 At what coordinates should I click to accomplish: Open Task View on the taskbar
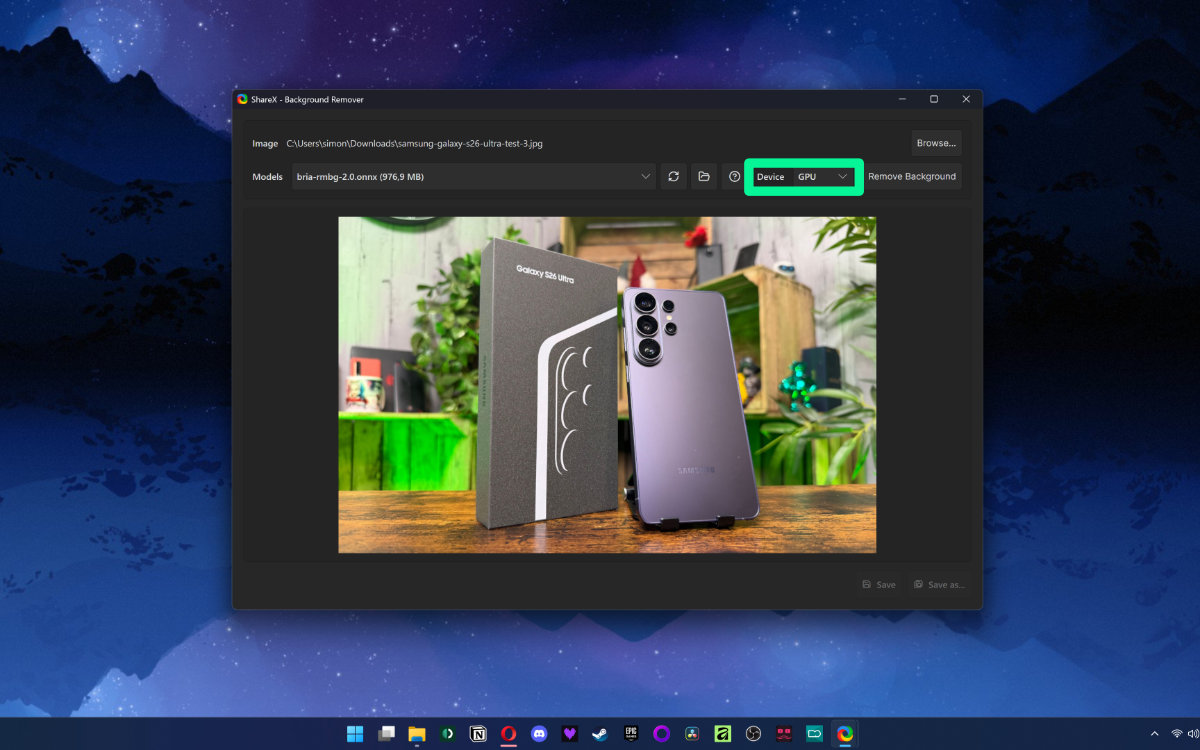click(386, 734)
